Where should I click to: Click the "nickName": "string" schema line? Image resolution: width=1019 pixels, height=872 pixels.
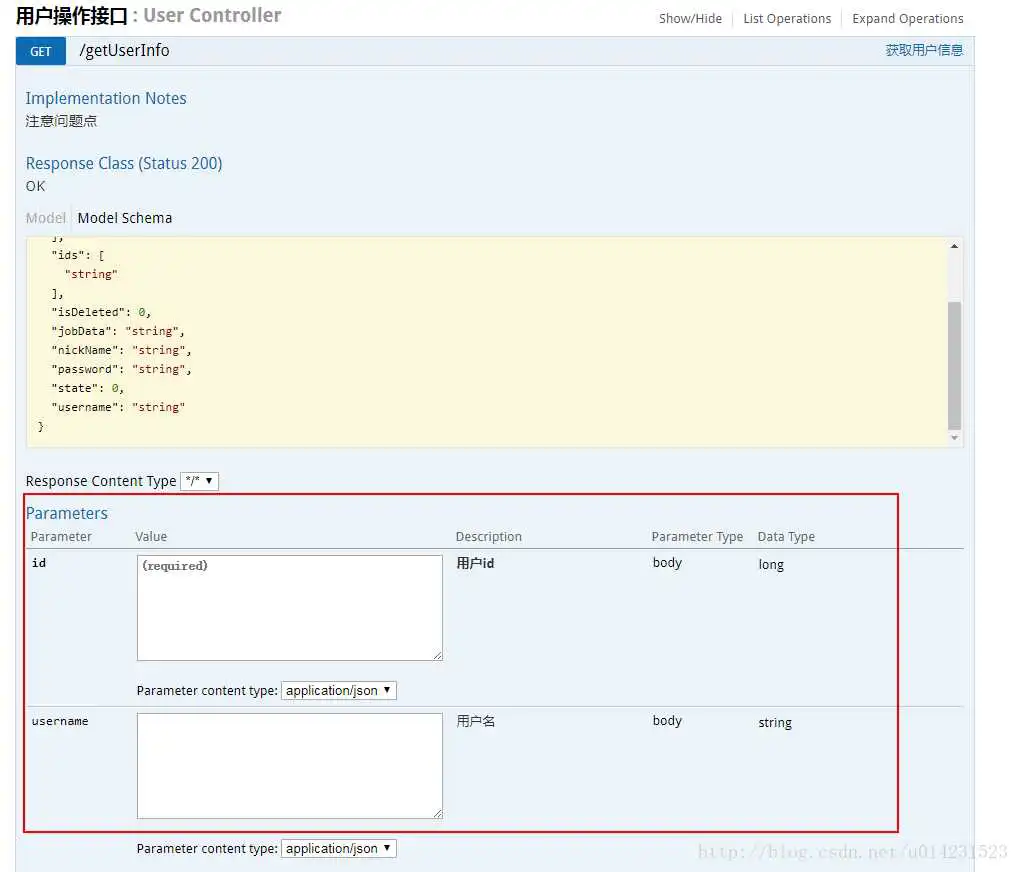click(122, 350)
